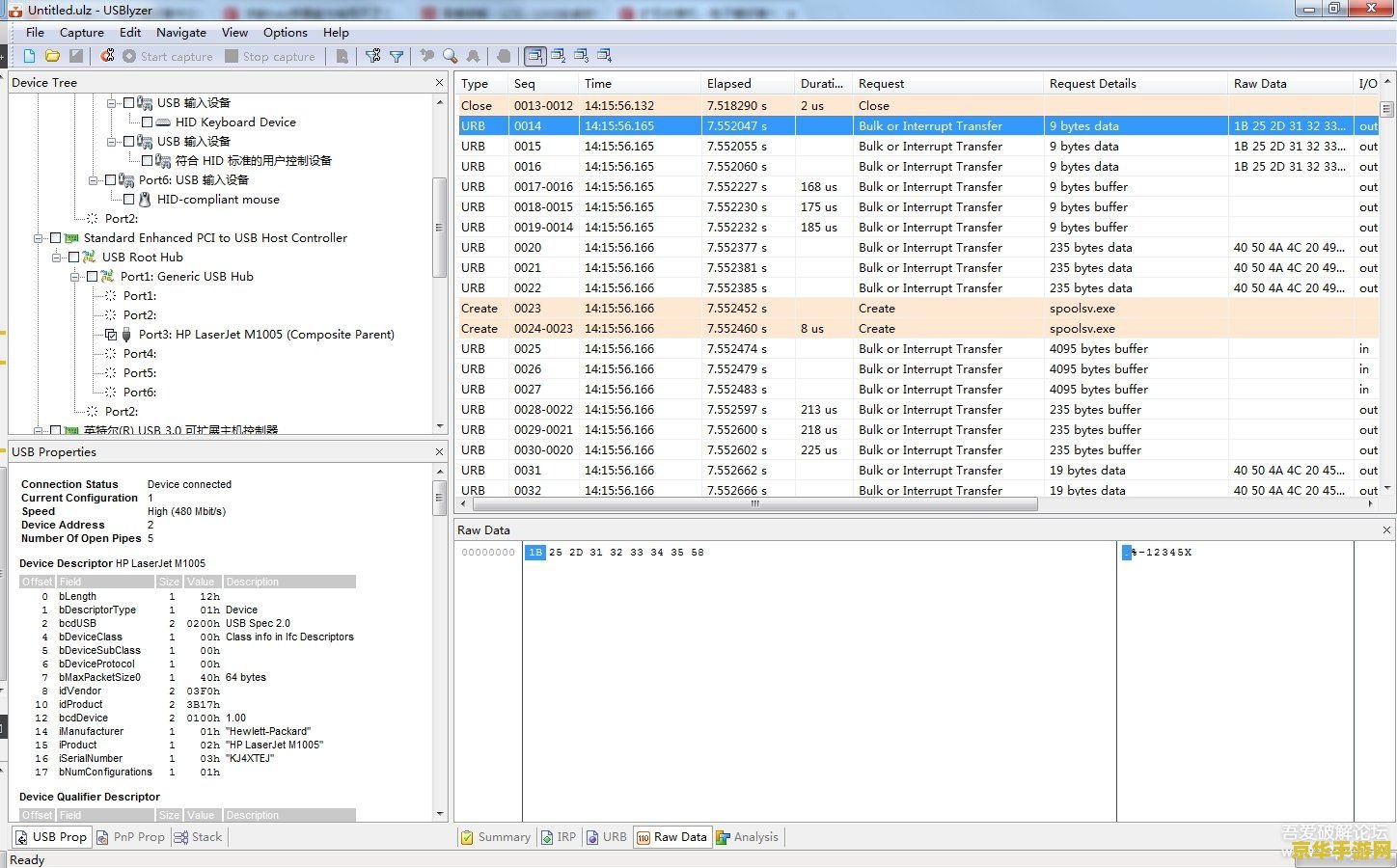
Task: Click the New document toolbar icon
Action: point(29,56)
